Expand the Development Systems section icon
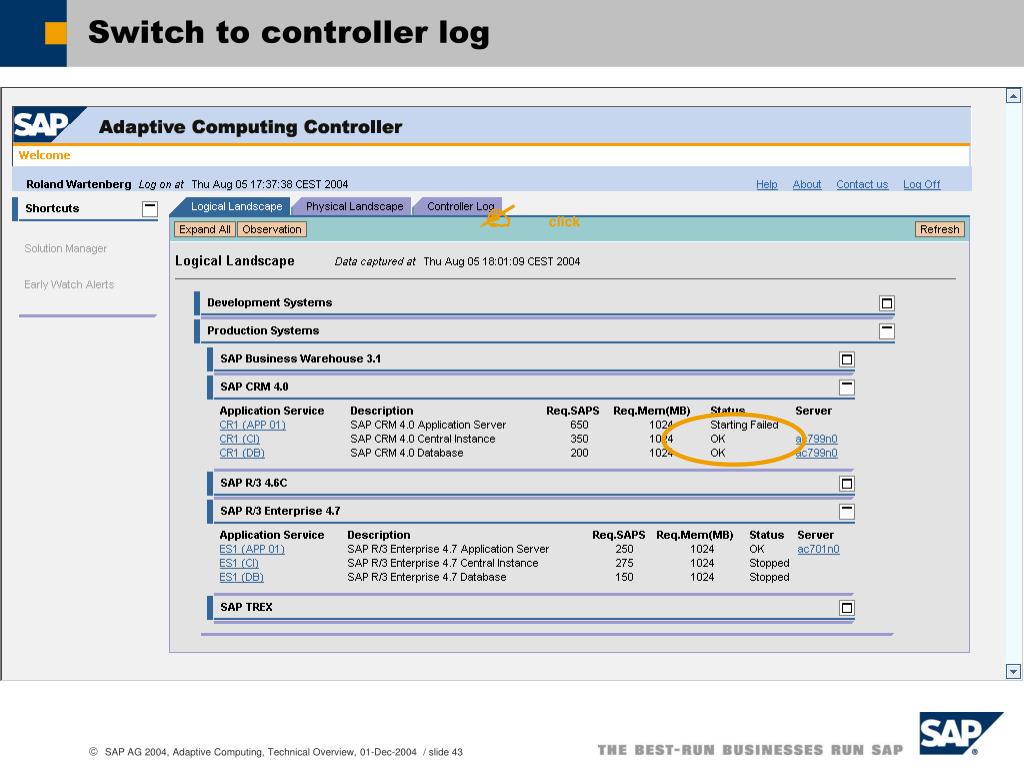The height and width of the screenshot is (768, 1024). click(x=886, y=303)
